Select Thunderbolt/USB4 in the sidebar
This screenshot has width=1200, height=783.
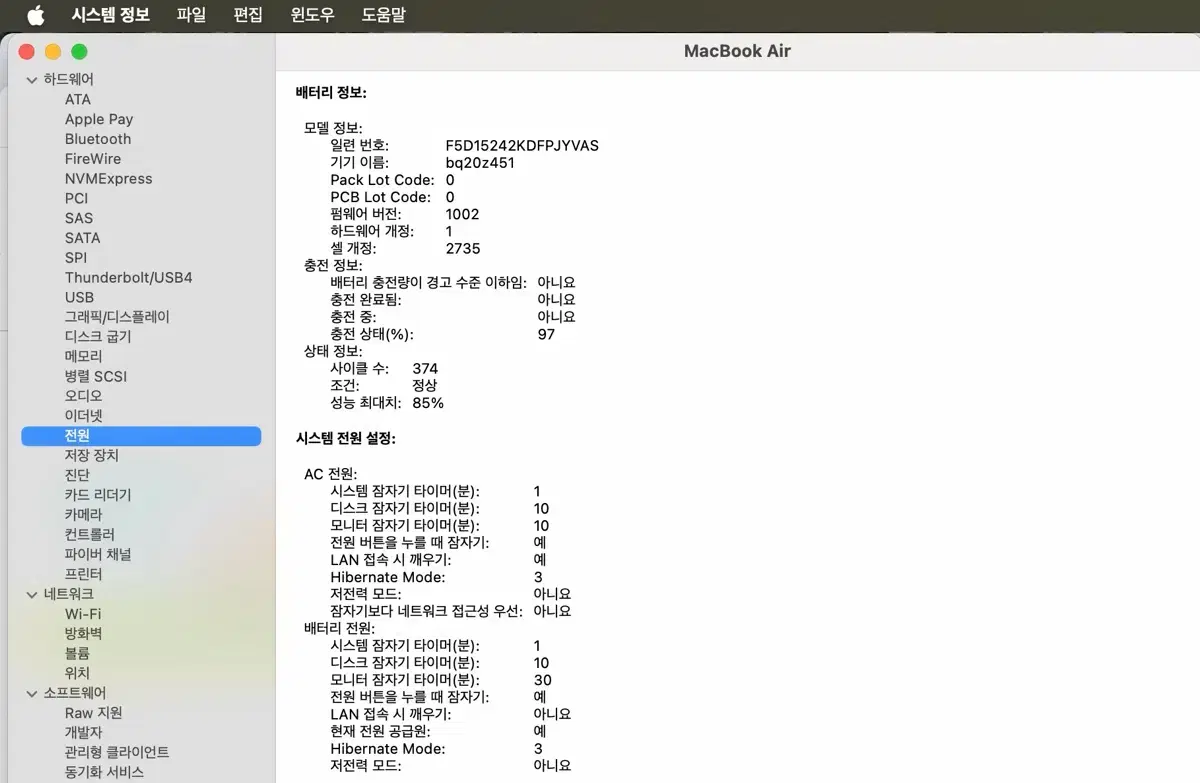(129, 277)
